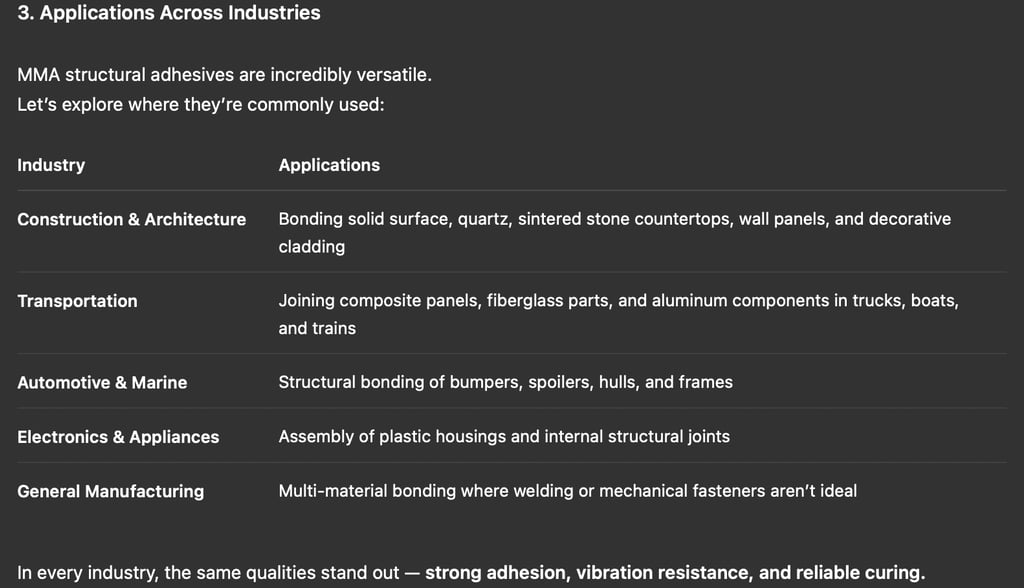Viewport: 1024px width, 588px height.
Task: Click the "Structural bonding of bumpers" cell
Action: tap(505, 382)
